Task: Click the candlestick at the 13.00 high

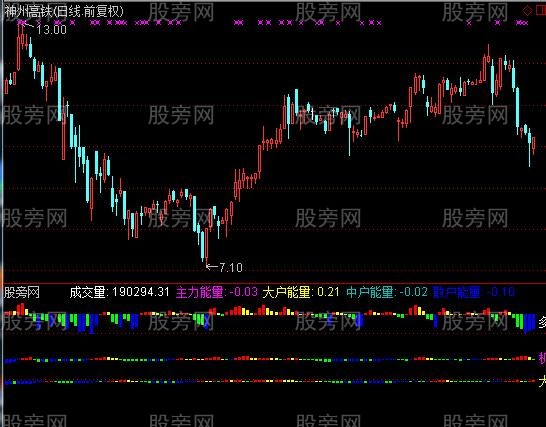Action: (22, 37)
